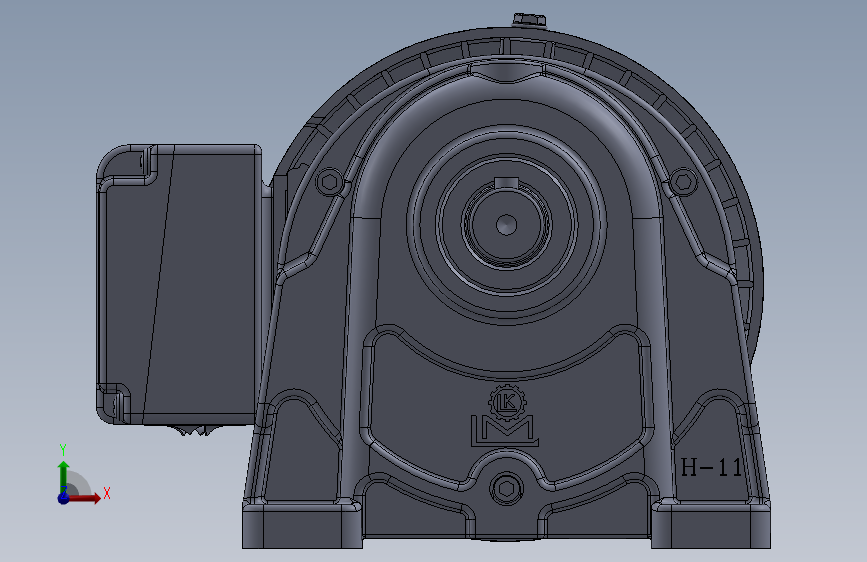Select the center hole of the output shaft
The width and height of the screenshot is (867, 562).
pos(506,225)
